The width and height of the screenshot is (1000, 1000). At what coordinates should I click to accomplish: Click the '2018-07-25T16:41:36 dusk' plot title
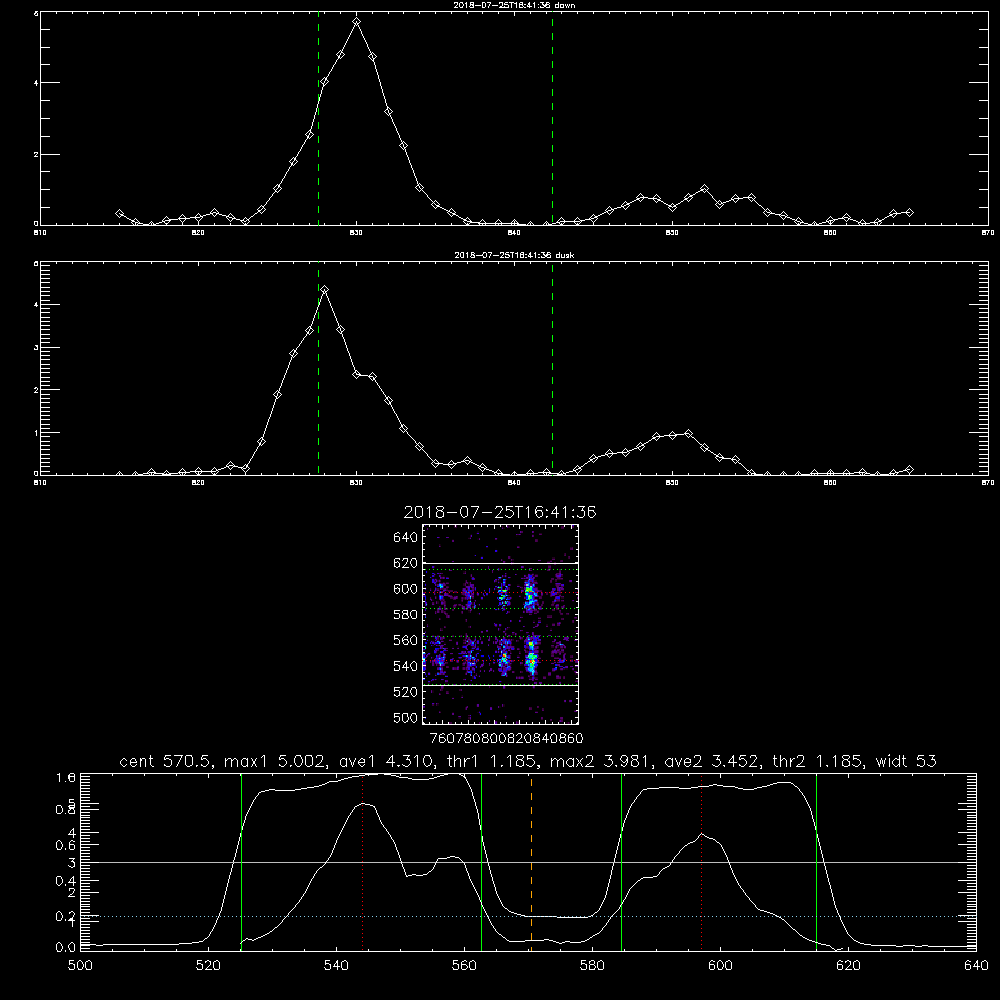514,255
